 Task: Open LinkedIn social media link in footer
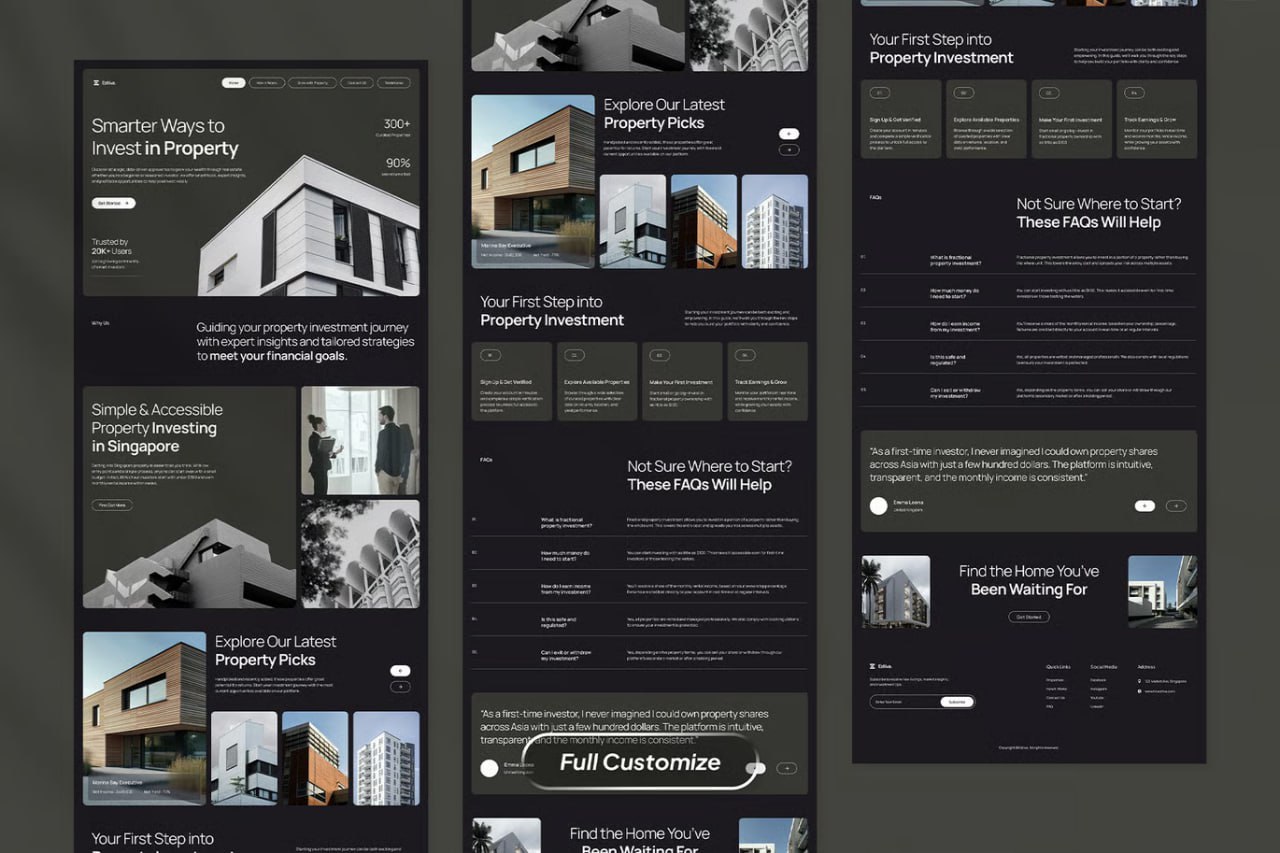[1098, 706]
